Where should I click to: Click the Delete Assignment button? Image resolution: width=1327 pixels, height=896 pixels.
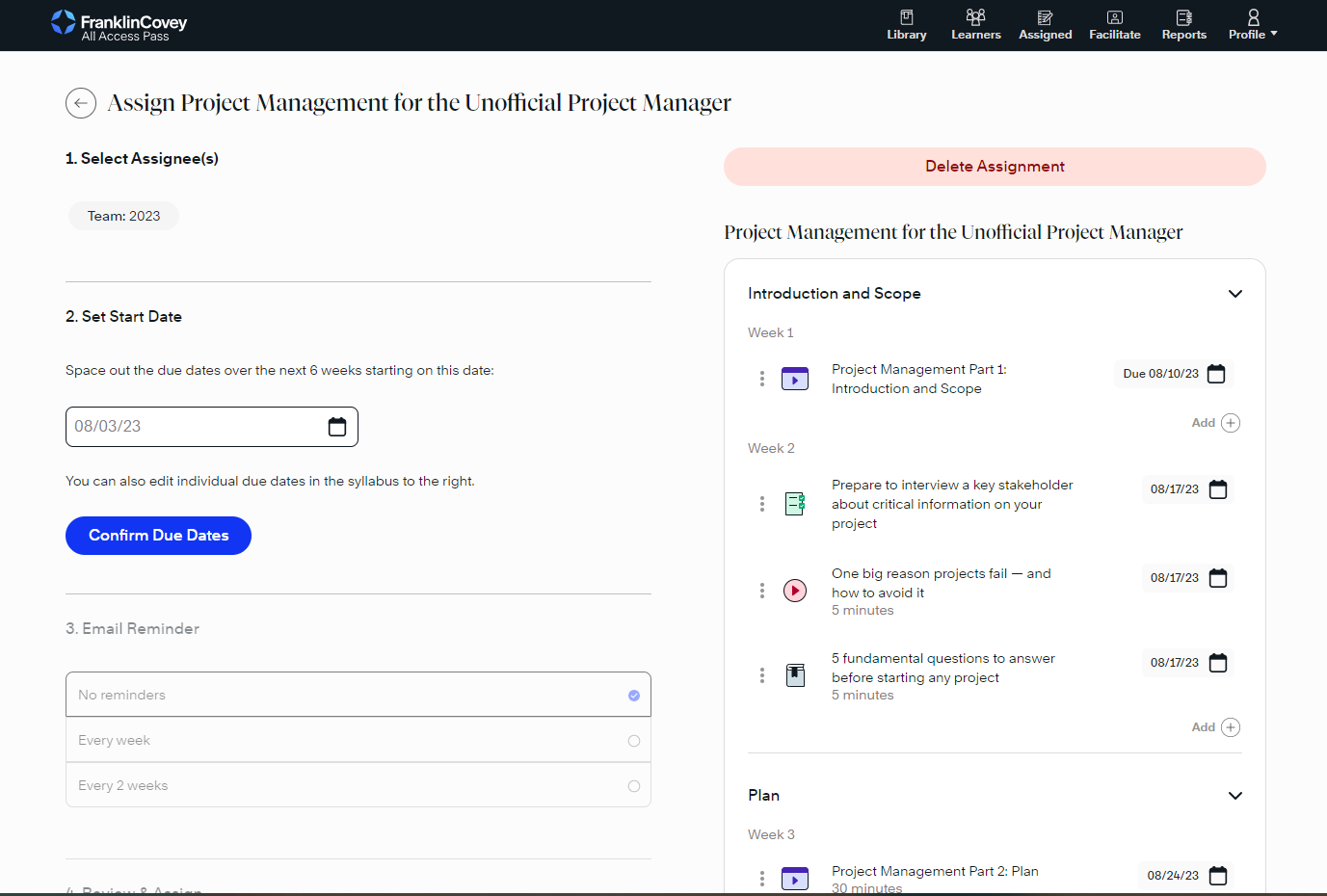tap(995, 167)
